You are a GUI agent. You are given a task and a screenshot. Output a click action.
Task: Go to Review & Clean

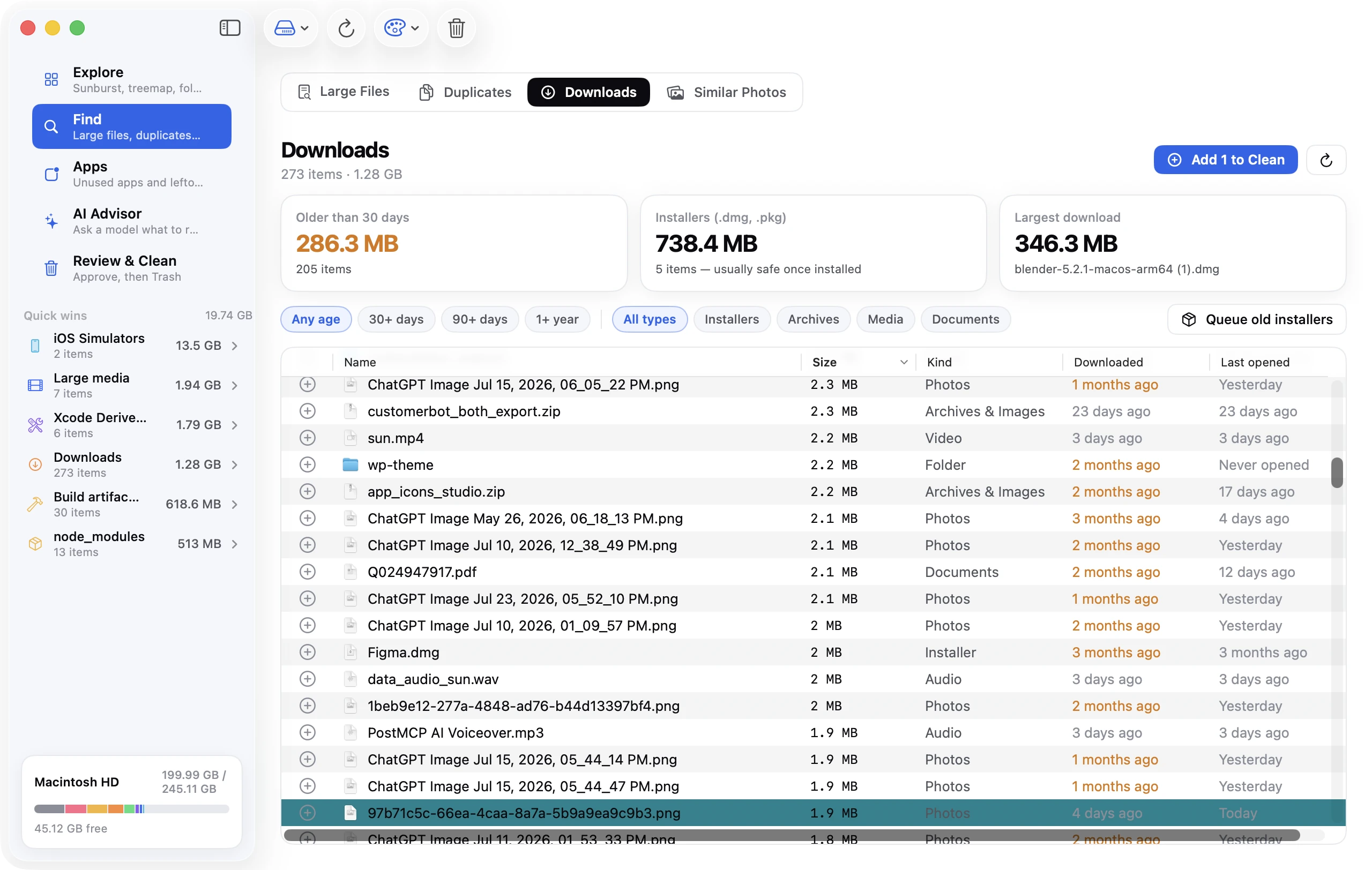(x=132, y=268)
